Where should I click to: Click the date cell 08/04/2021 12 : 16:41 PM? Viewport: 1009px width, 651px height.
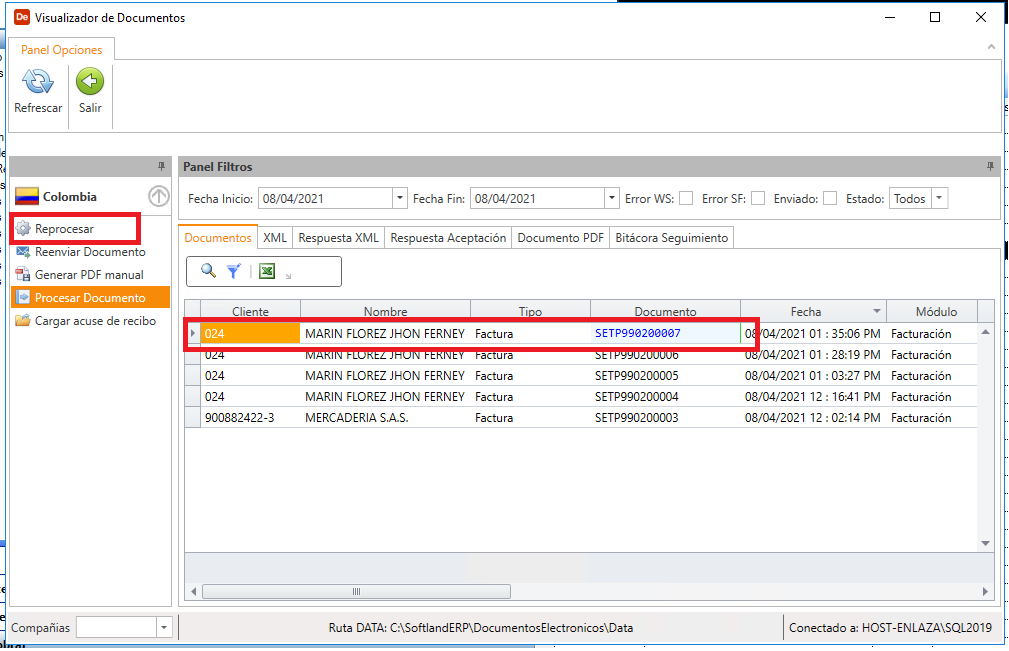[x=813, y=396]
